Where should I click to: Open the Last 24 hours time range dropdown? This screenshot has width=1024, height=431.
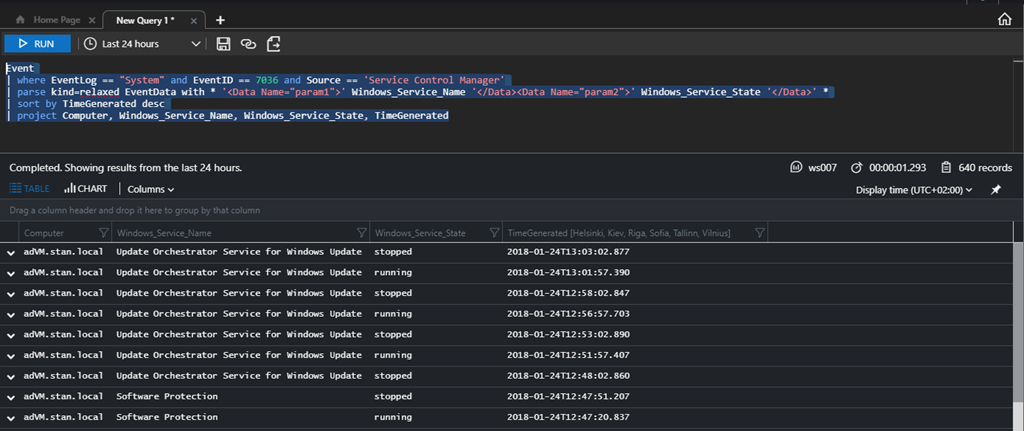coord(141,44)
